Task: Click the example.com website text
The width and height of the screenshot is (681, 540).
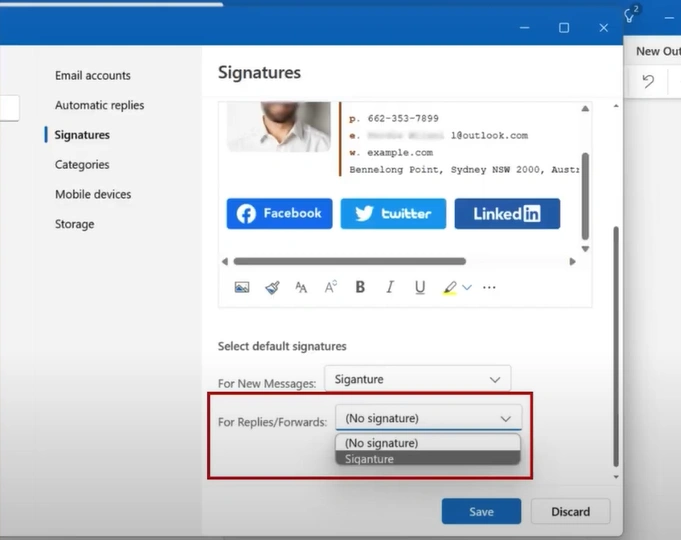Action: point(400,152)
